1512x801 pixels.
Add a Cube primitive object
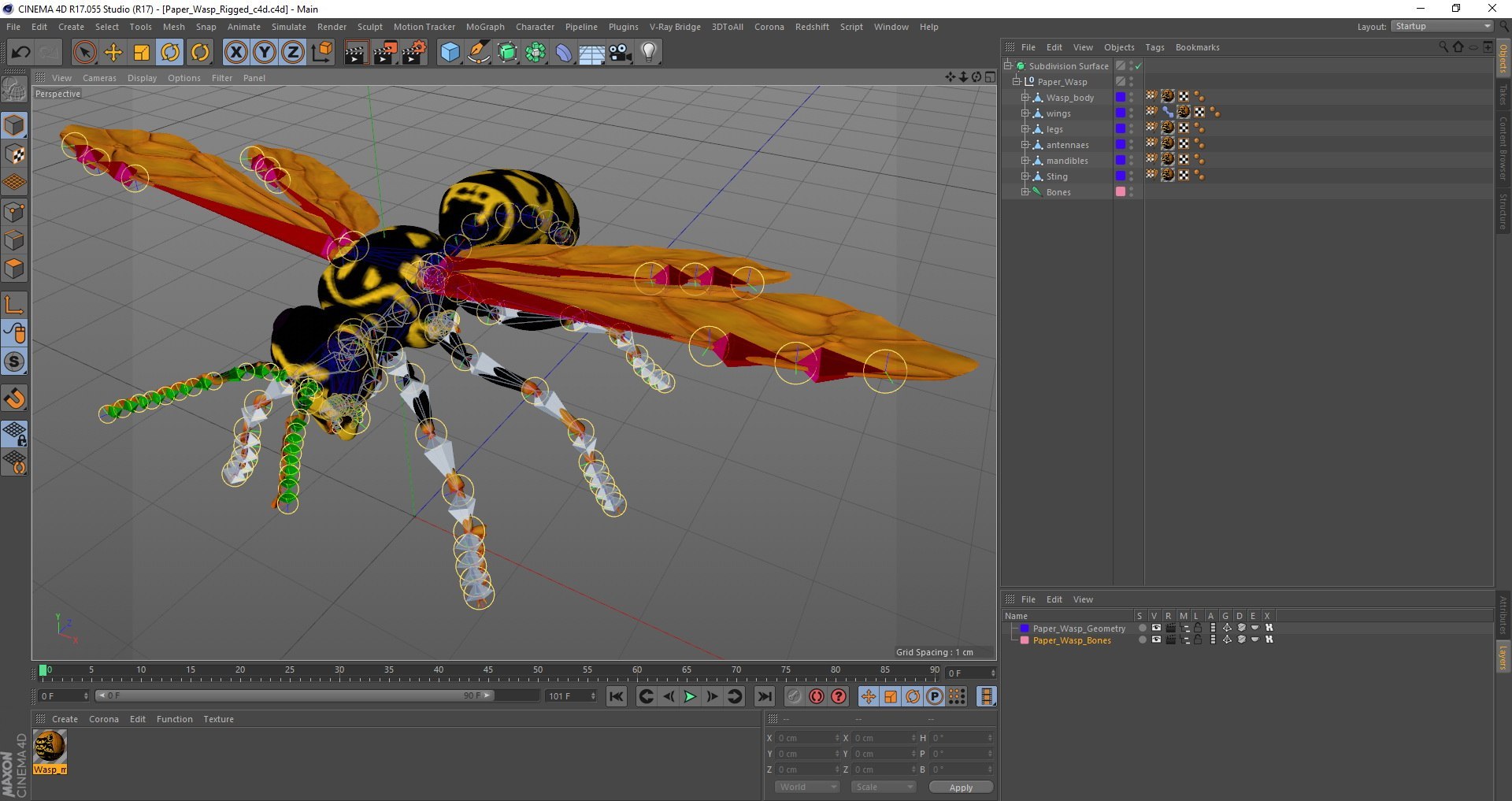(450, 53)
